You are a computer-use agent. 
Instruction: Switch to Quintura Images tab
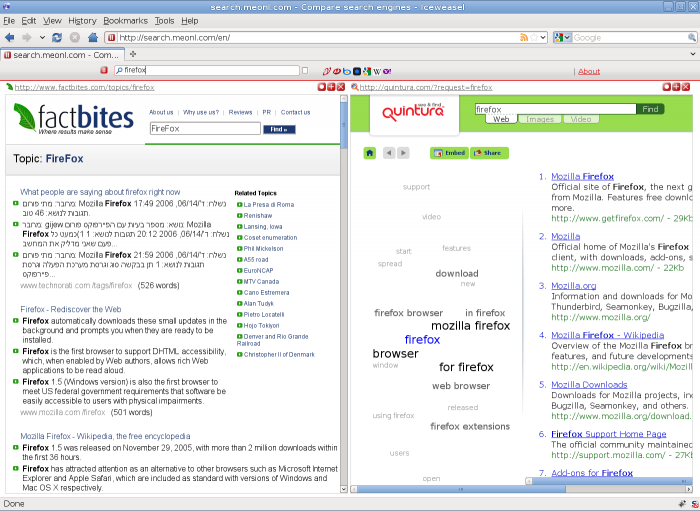540,119
